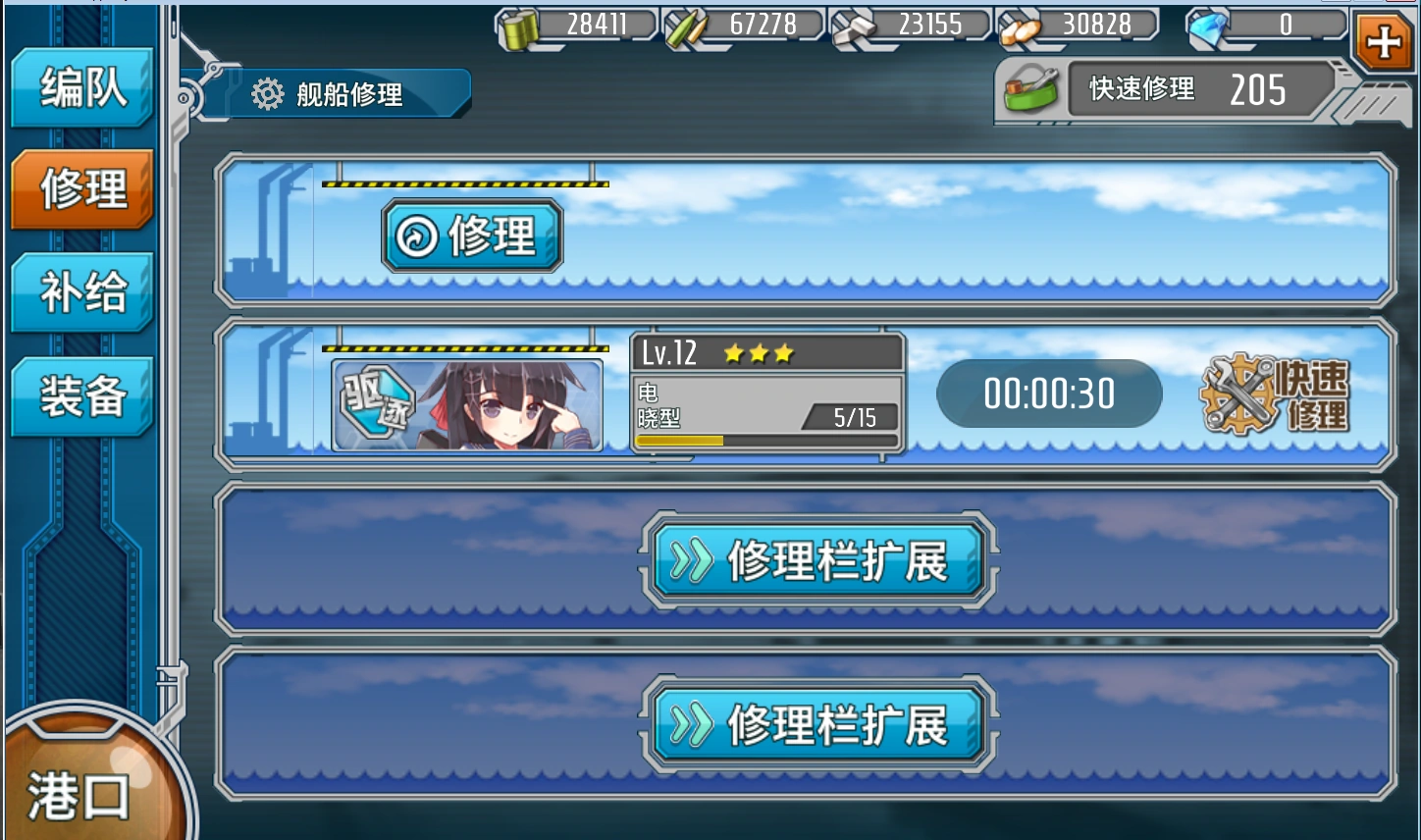Viewport: 1421px width, 840px height.
Task: Click the bauxite resource icon
Action: coord(1020,30)
